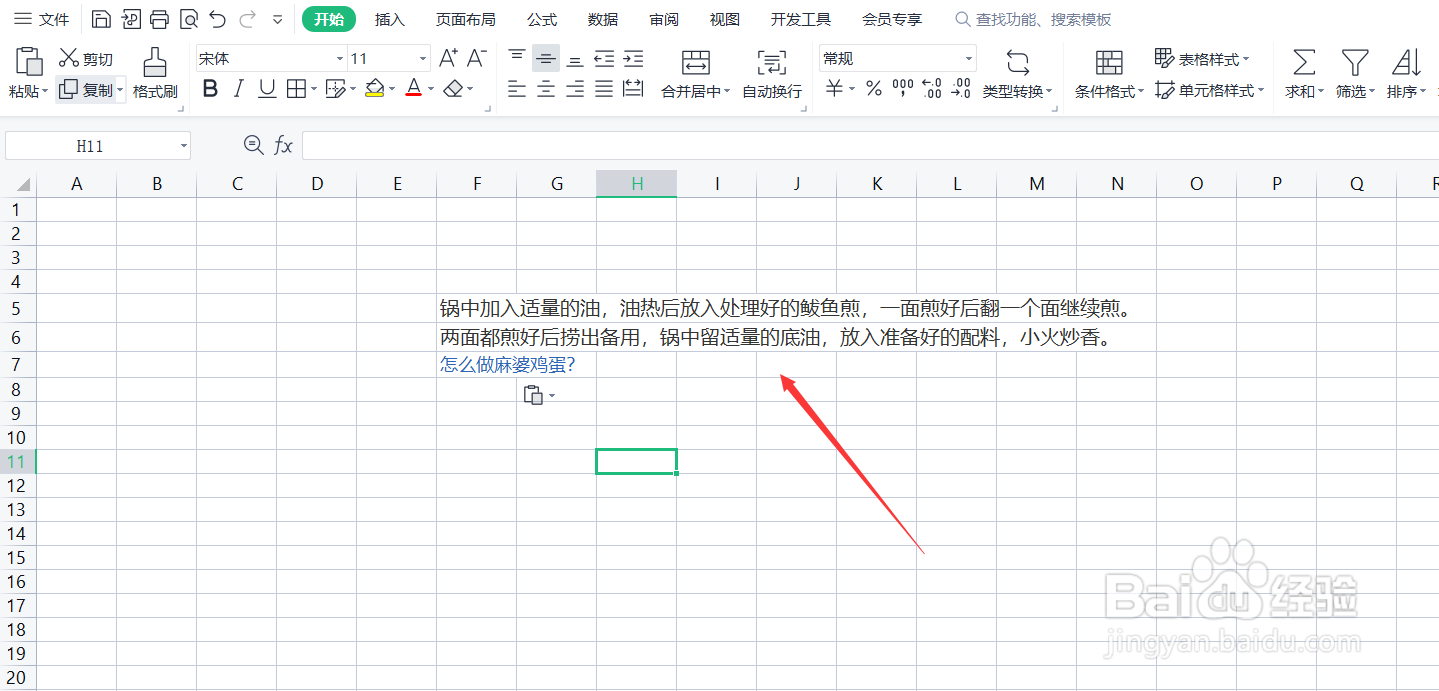Expand the Paste (粘贴) dropdown arrow
Image resolution: width=1439 pixels, height=691 pixels.
(44, 91)
